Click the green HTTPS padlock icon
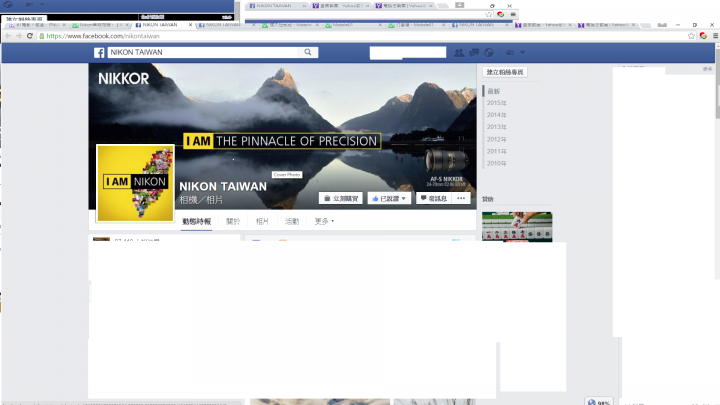 [x=42, y=36]
